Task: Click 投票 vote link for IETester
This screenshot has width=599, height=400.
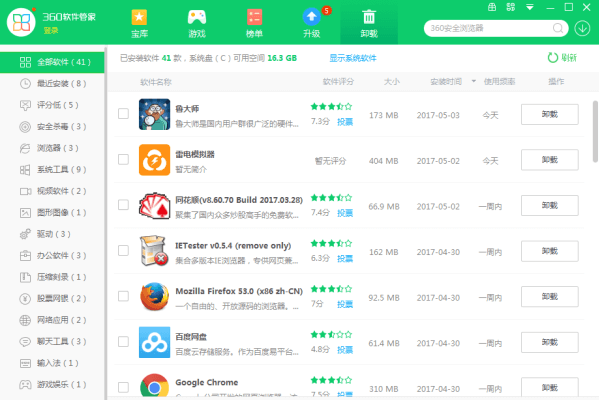Action: [345, 259]
